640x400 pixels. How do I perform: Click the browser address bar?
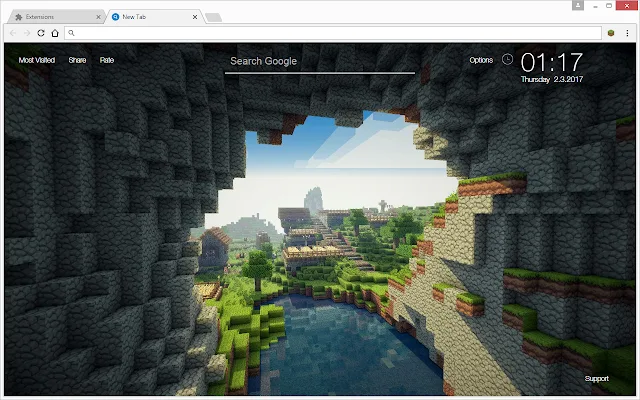pyautogui.click(x=333, y=33)
